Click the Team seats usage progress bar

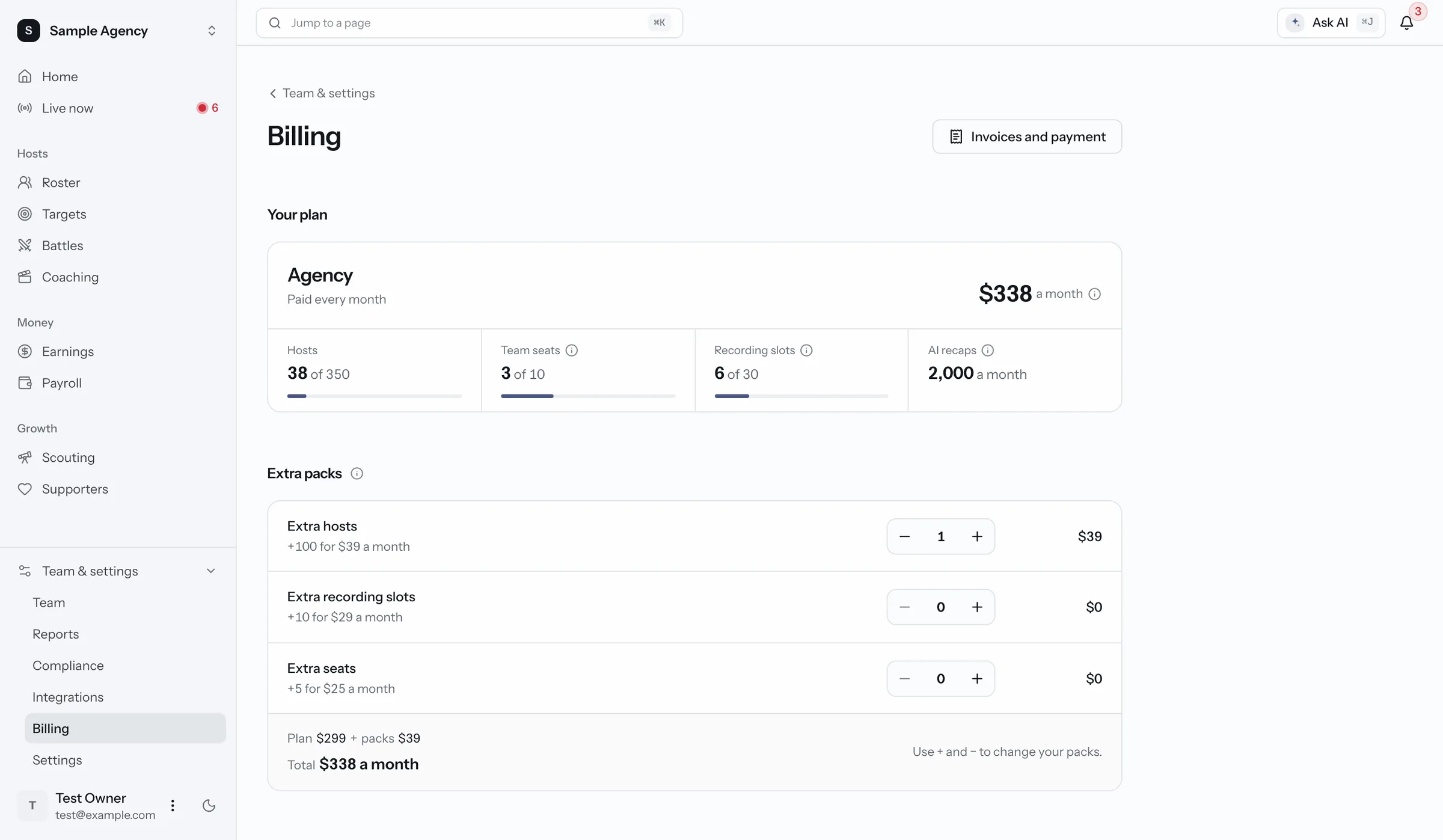tap(588, 396)
